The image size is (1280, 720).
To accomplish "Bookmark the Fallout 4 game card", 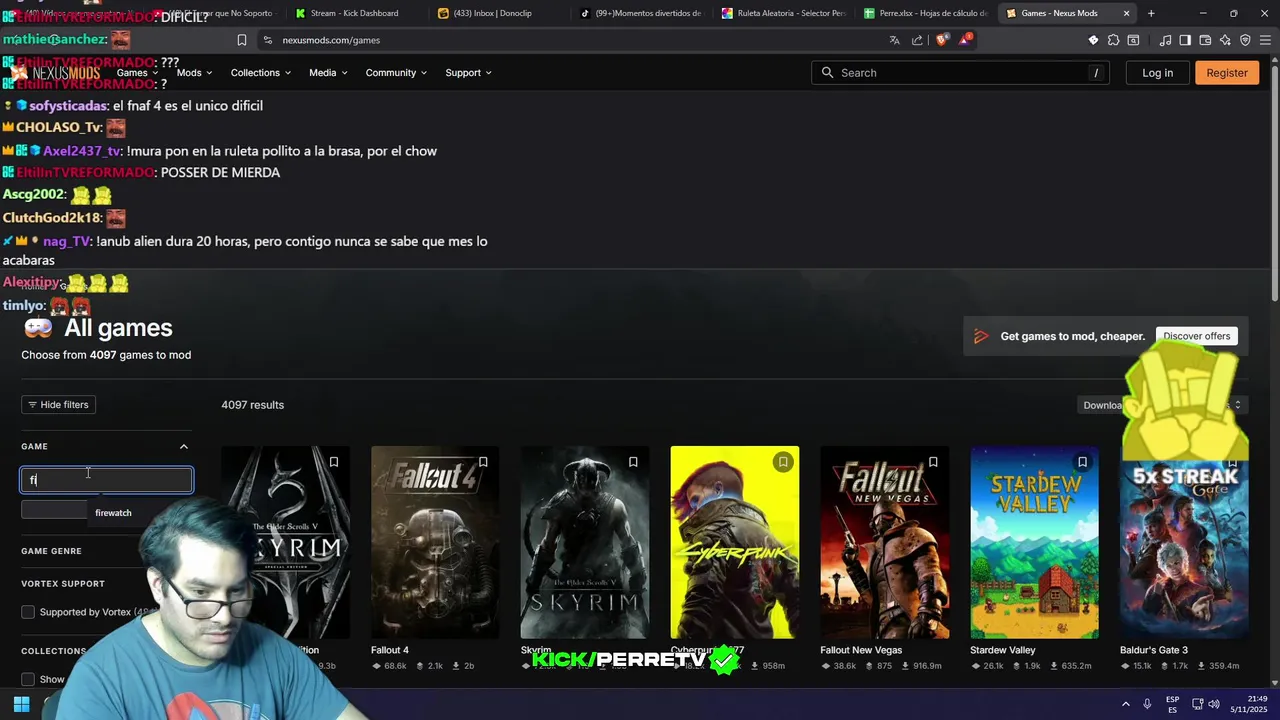I will (483, 462).
